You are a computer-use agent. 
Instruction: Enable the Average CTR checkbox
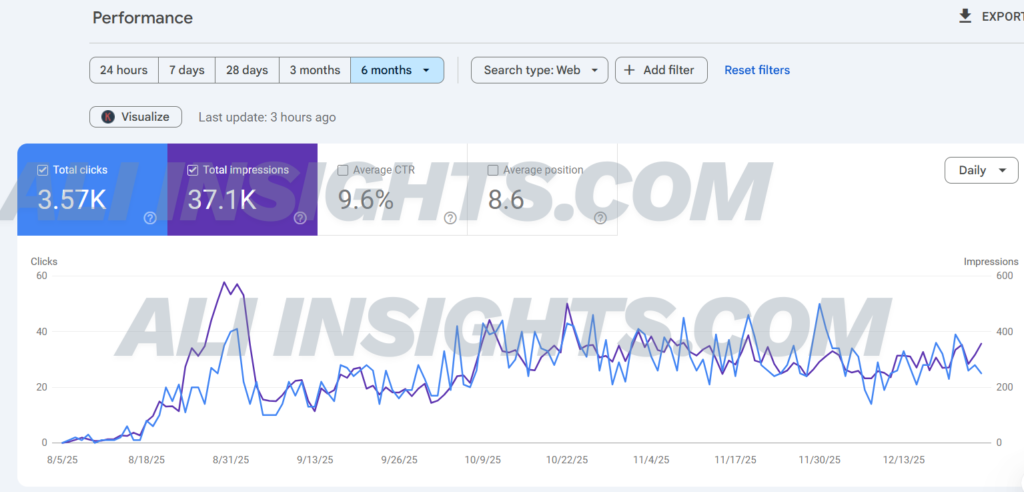click(343, 170)
